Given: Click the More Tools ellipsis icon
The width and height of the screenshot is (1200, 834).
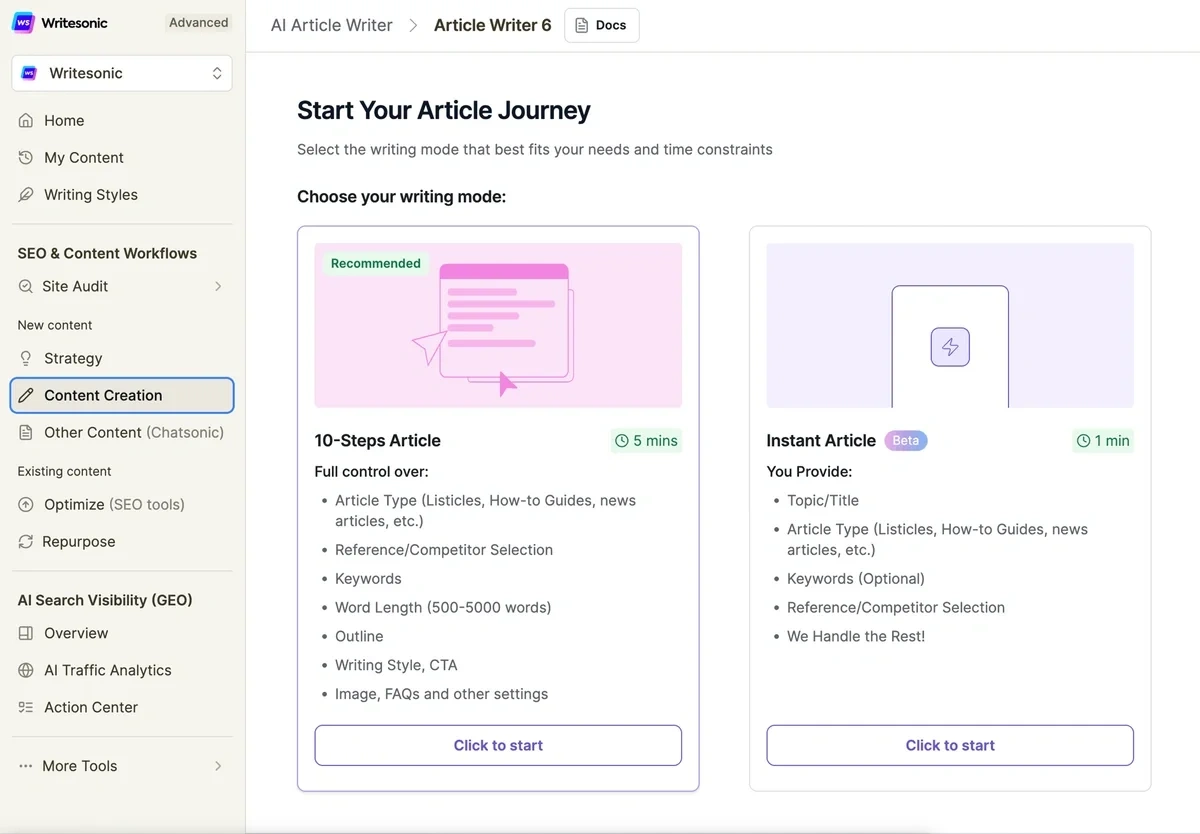Looking at the screenshot, I should (26, 766).
